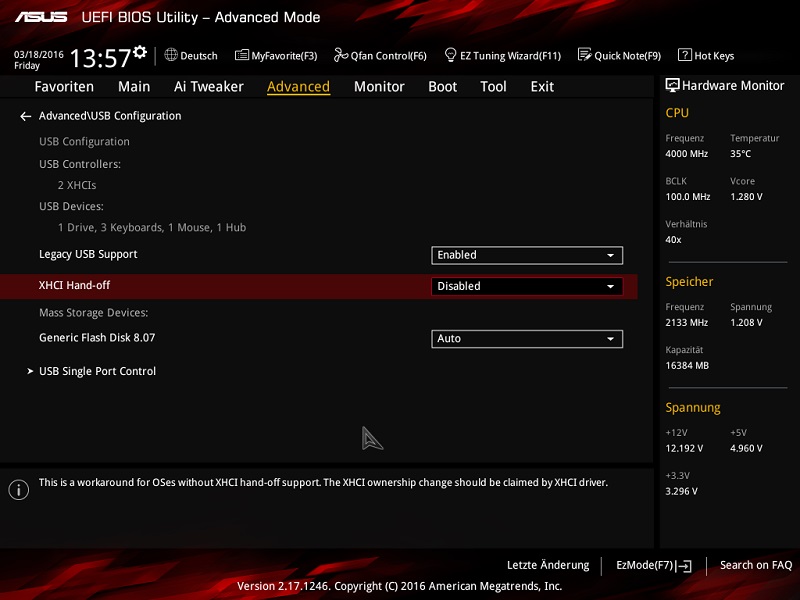Open the Boot tab
The height and width of the screenshot is (600, 800).
tap(442, 87)
